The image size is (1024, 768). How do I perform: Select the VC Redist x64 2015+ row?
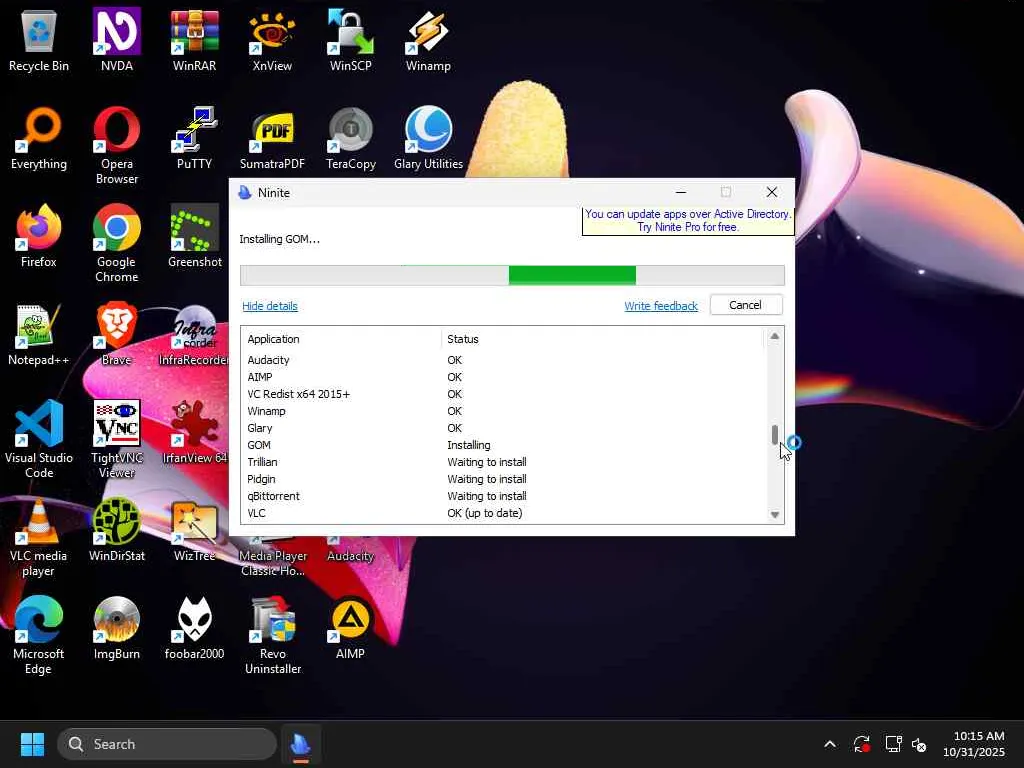(x=503, y=394)
